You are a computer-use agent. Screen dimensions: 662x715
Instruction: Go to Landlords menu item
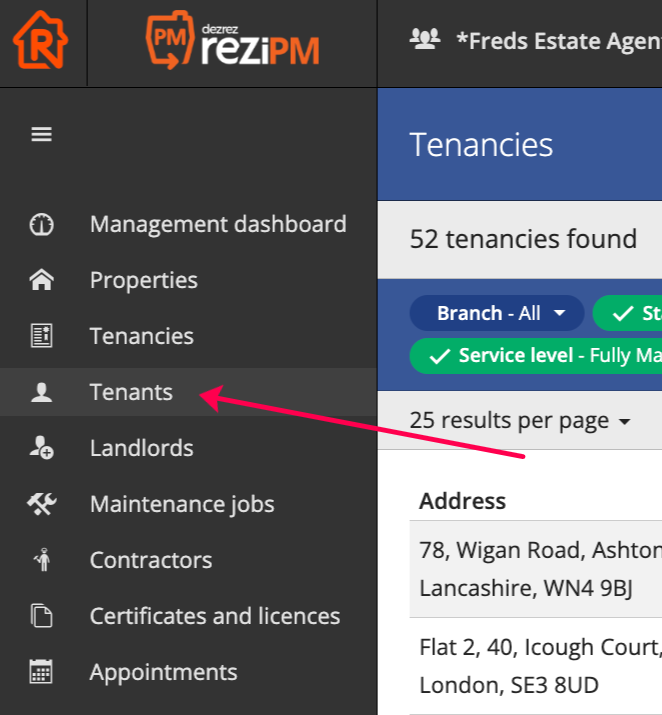click(141, 448)
